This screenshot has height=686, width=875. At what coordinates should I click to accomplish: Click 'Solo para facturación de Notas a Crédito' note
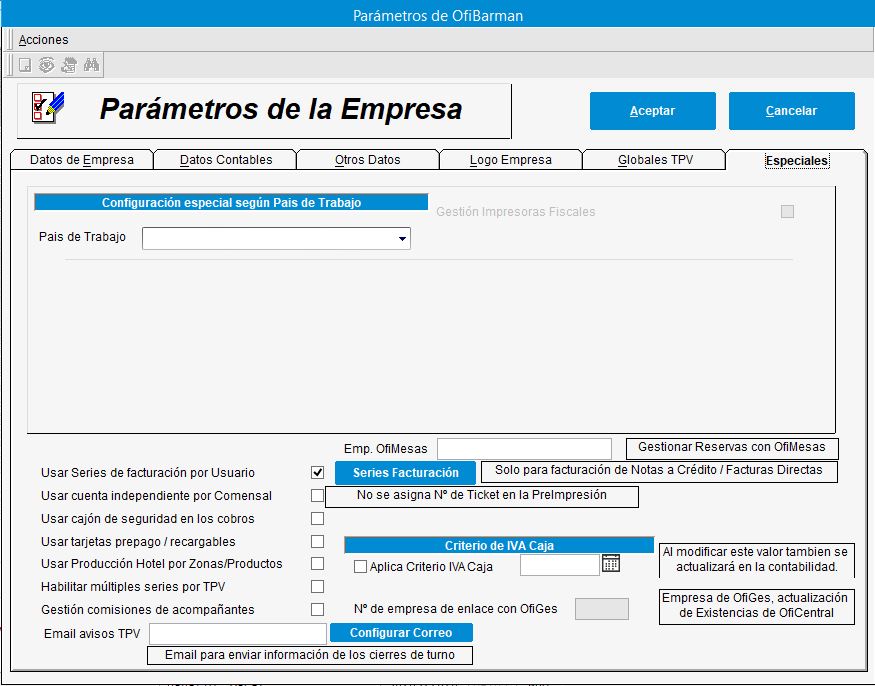658,471
